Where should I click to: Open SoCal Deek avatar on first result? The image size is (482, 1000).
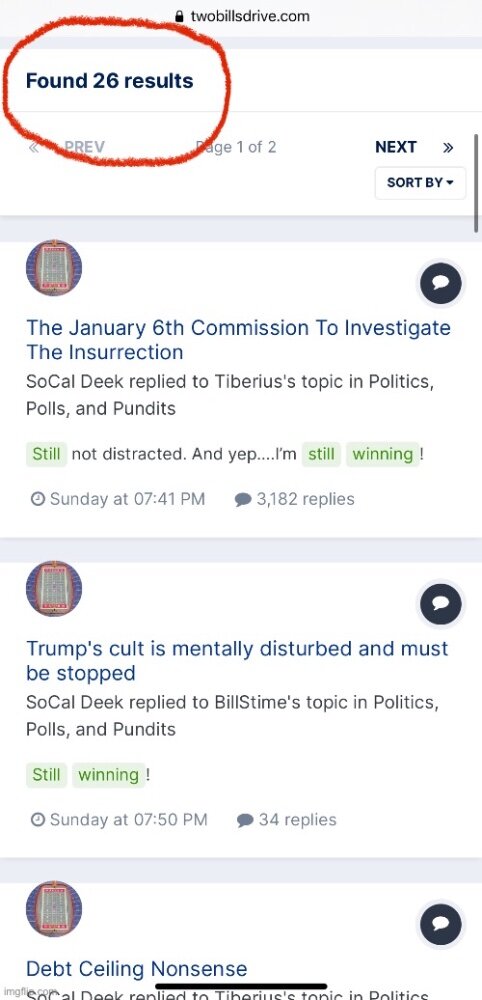click(x=54, y=268)
